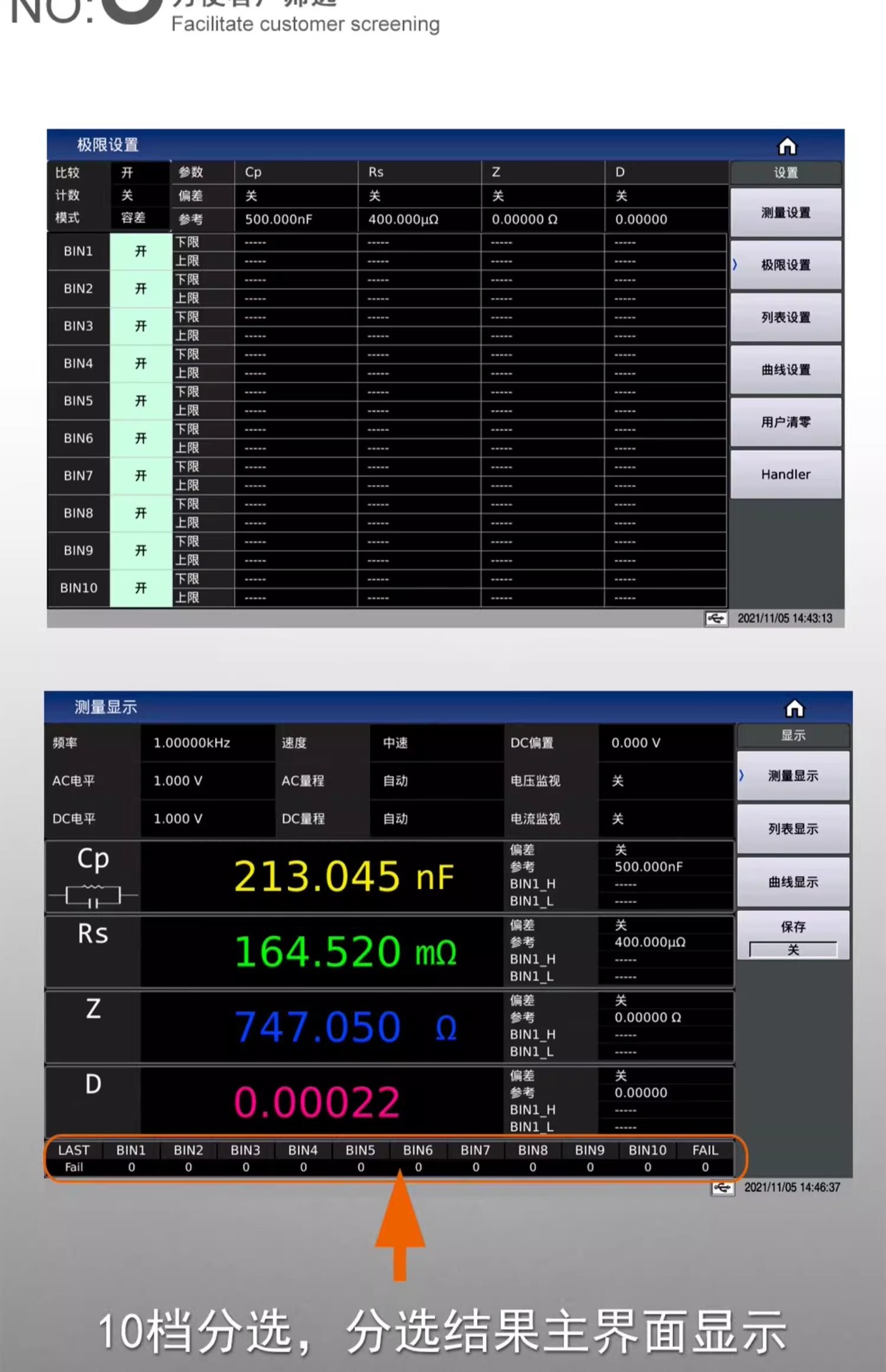Click Z reading 747.050 Ω
The width and height of the screenshot is (886, 1372).
coord(346,1028)
